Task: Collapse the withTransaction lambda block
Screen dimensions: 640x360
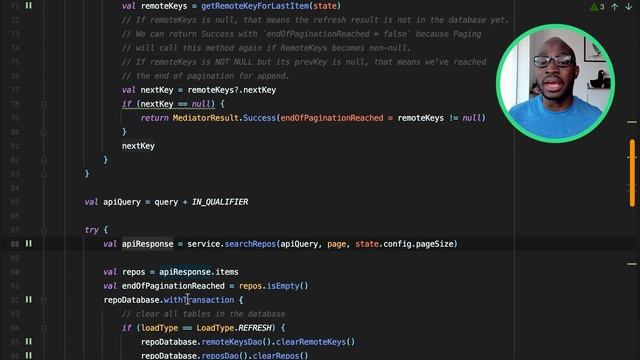Action: pyautogui.click(x=44, y=300)
